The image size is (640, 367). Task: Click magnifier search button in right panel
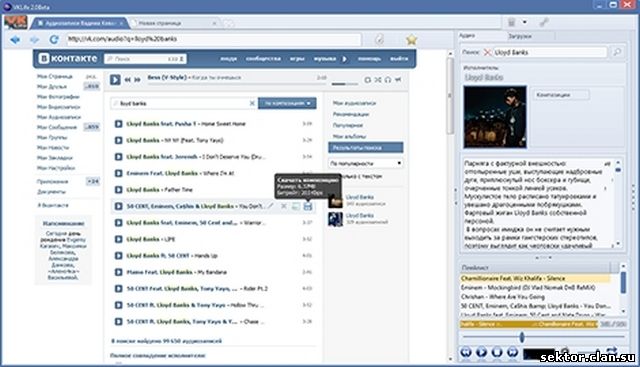point(617,52)
